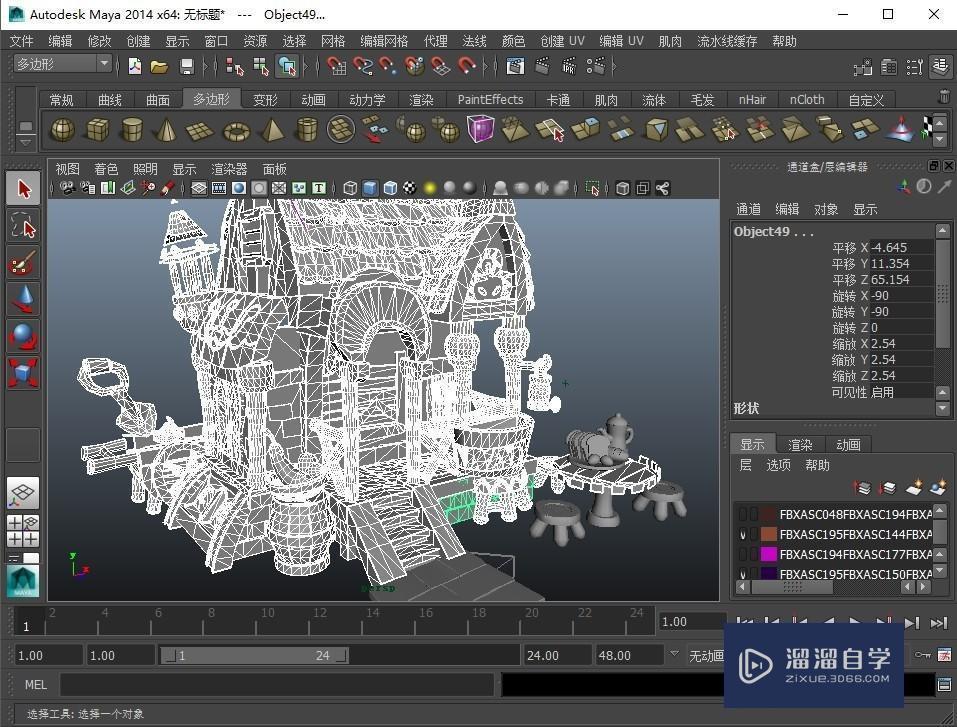The width and height of the screenshot is (957, 727).
Task: Click the MEL command line input
Action: coord(276,685)
